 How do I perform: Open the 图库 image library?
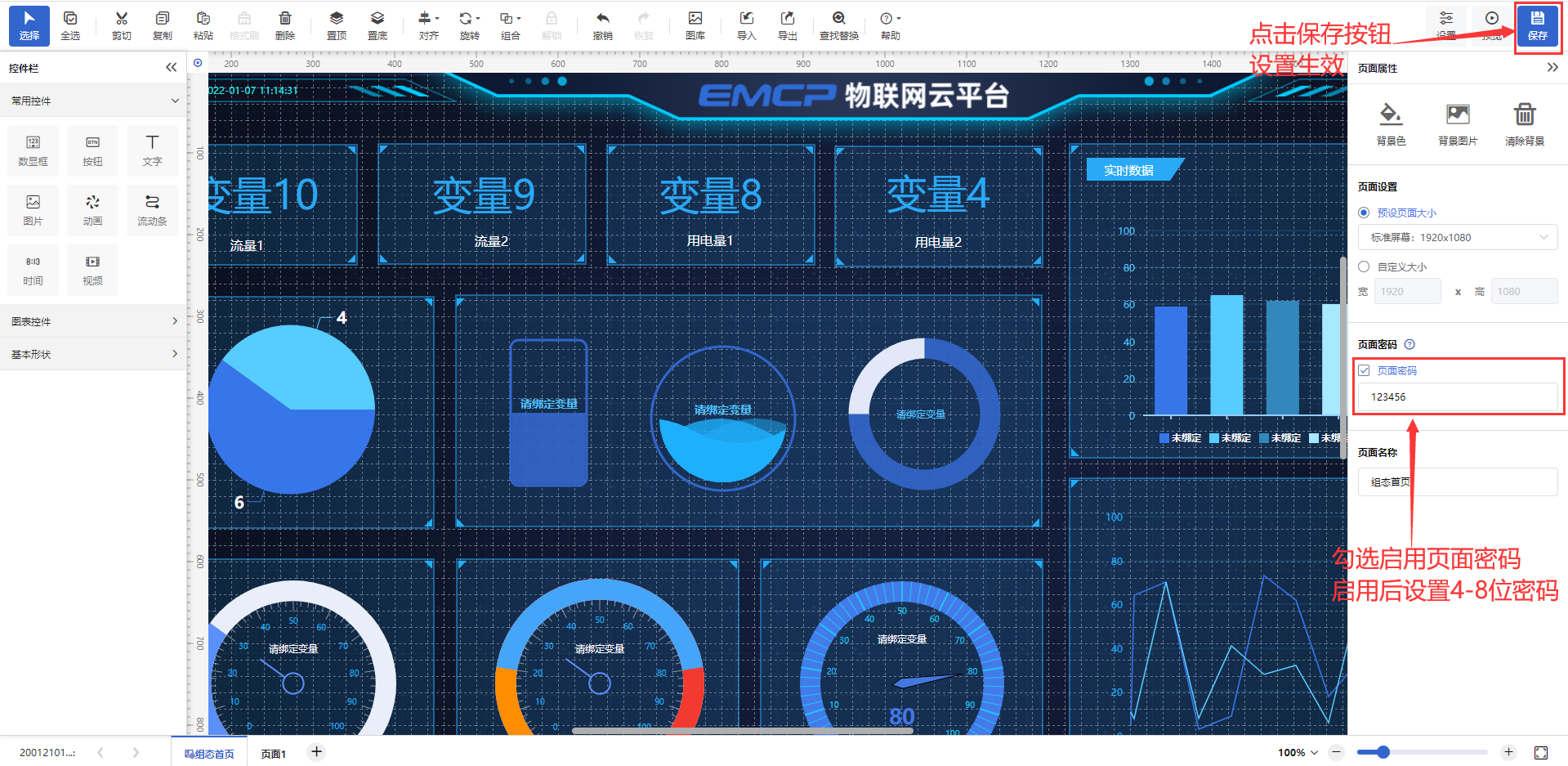click(x=695, y=25)
